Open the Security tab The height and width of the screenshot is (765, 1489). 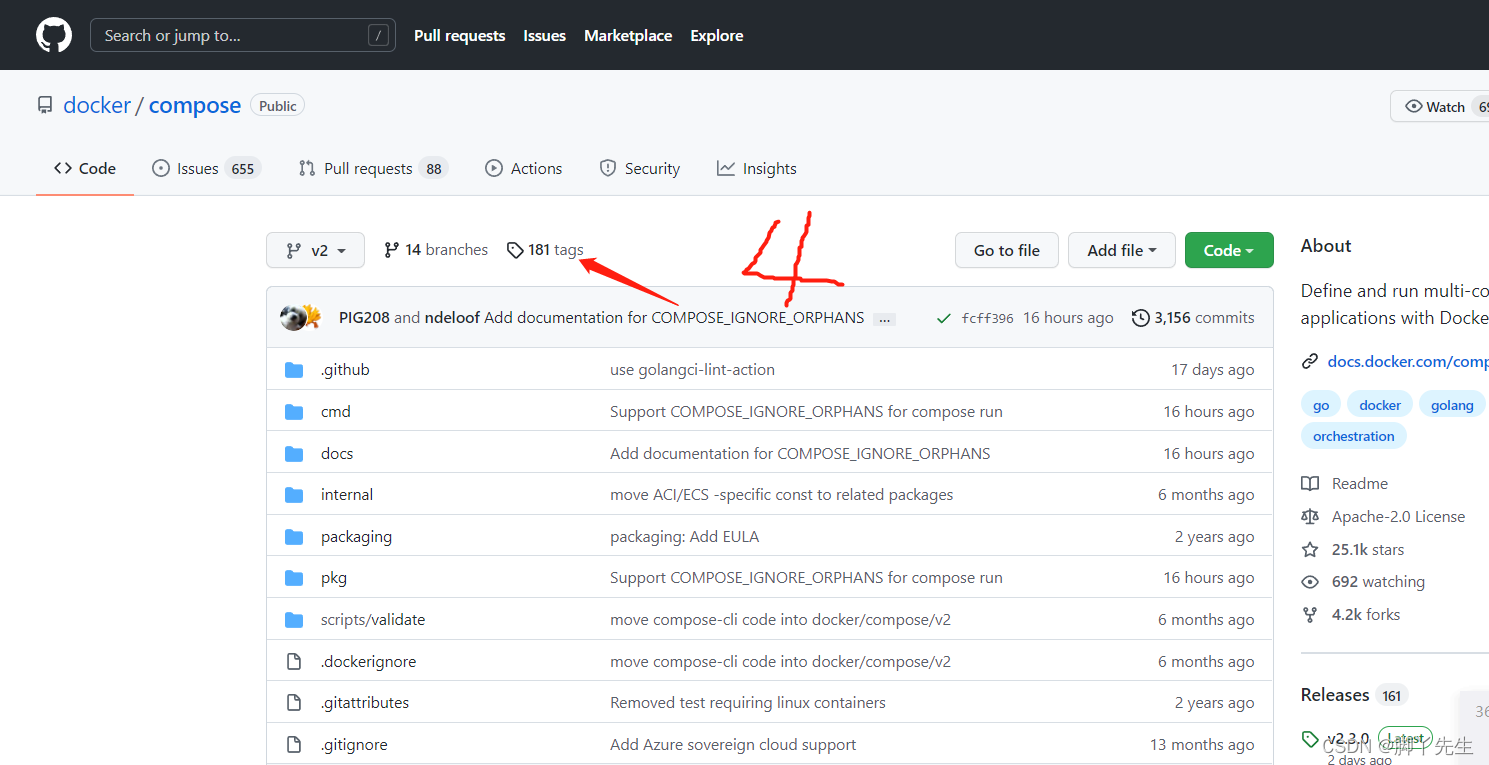tap(639, 168)
